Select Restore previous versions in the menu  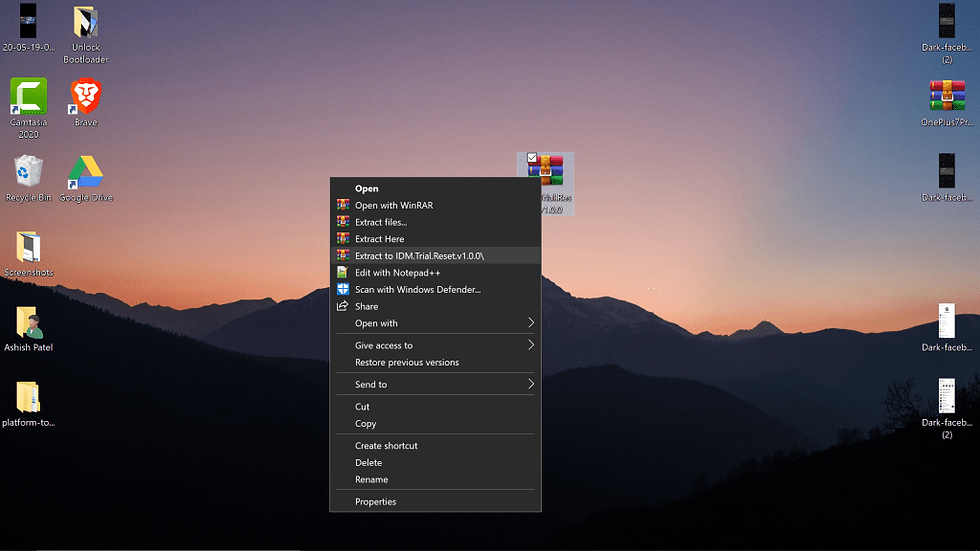(x=435, y=362)
